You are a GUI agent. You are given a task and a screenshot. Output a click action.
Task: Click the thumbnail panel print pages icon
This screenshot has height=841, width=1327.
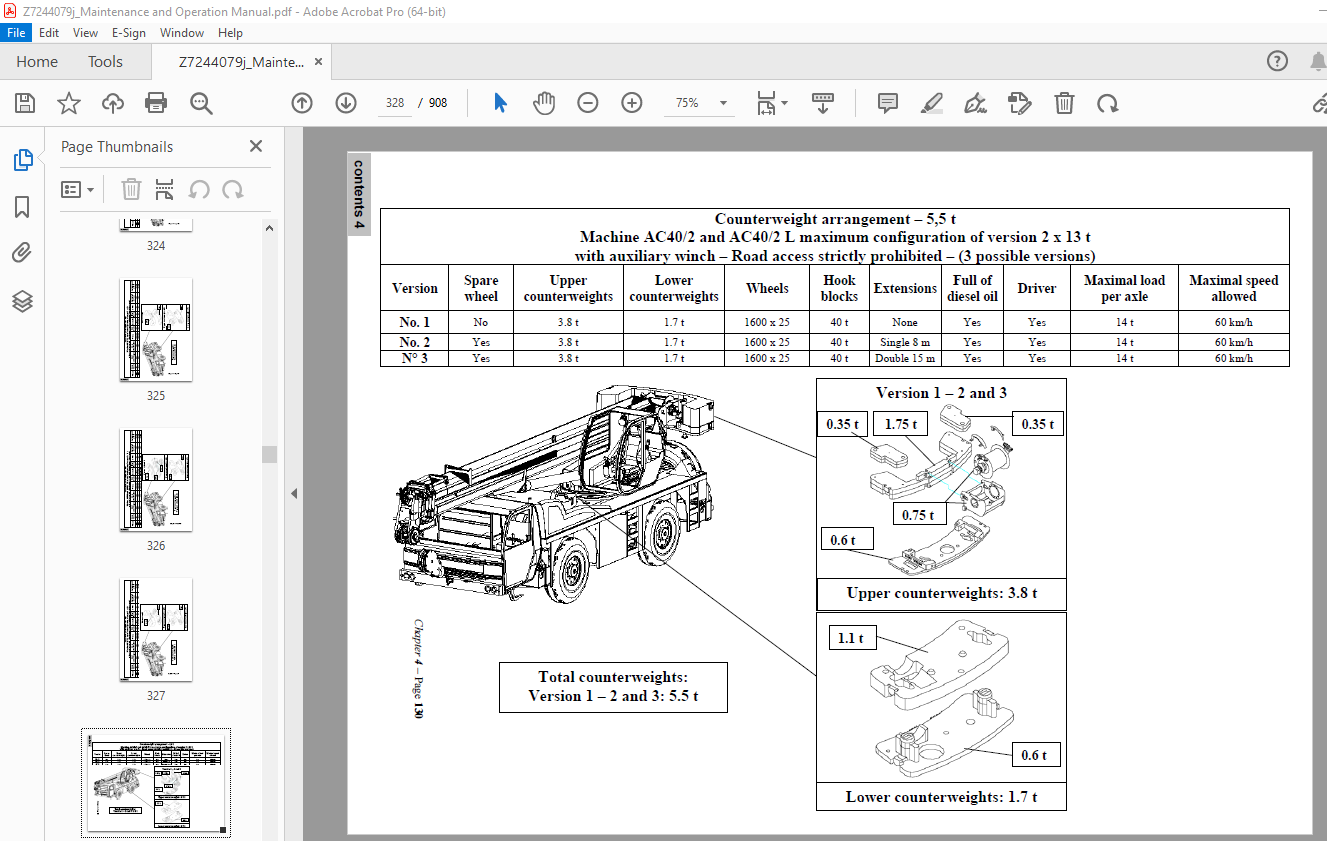coord(165,189)
